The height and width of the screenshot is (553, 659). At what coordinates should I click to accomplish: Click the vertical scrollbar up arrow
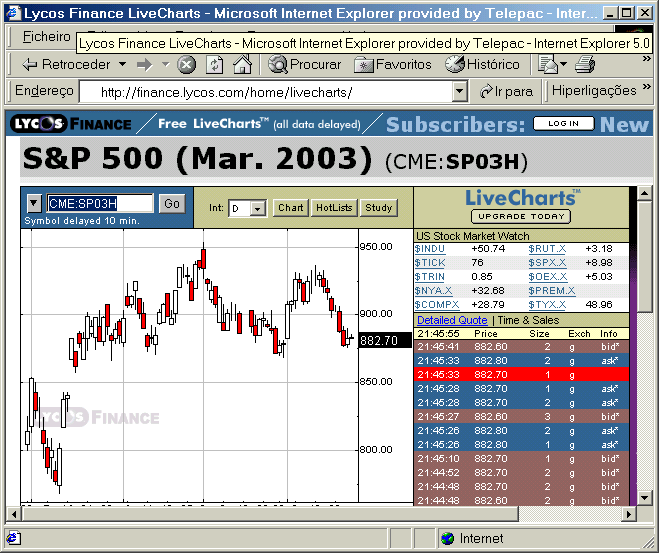click(x=644, y=193)
